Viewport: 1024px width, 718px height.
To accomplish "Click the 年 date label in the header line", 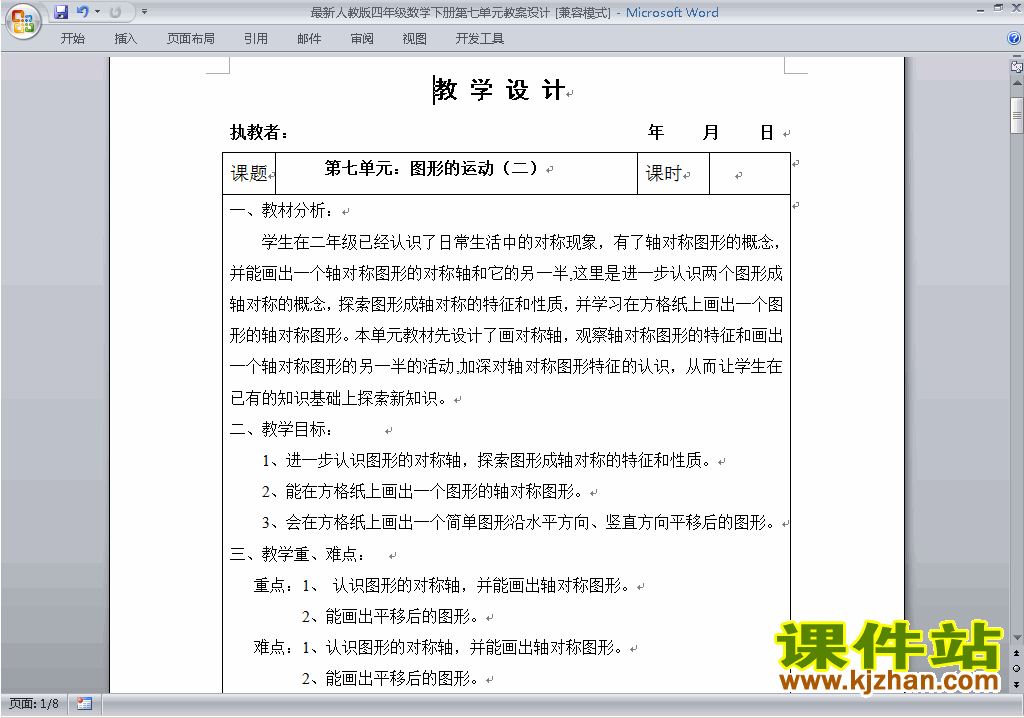I will pyautogui.click(x=656, y=133).
